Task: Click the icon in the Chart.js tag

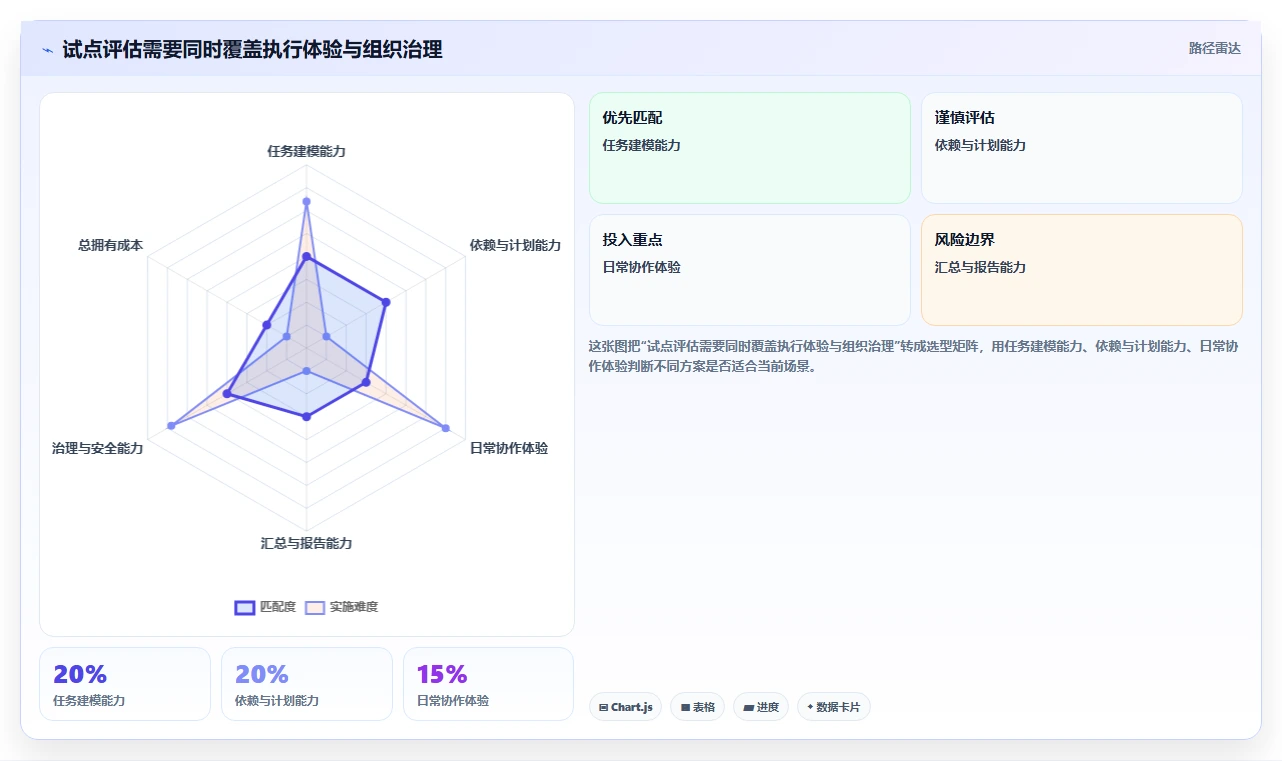Action: click(x=604, y=707)
